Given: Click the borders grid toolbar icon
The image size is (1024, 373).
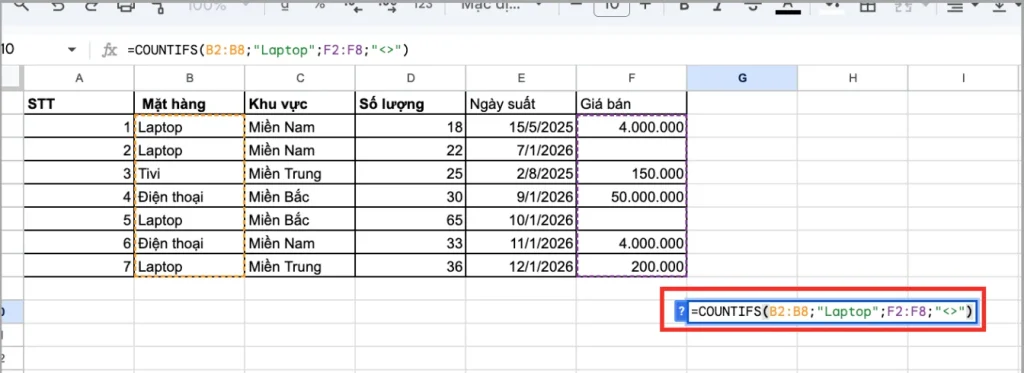Looking at the screenshot, I should [x=867, y=5].
